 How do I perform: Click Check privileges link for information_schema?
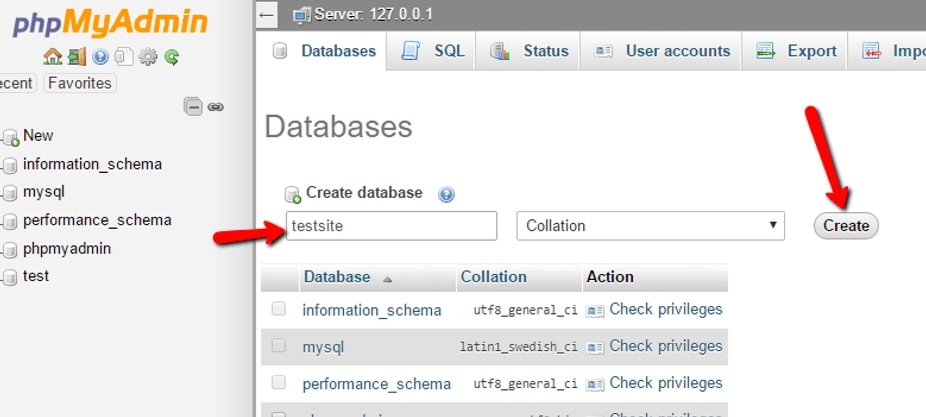click(x=666, y=309)
